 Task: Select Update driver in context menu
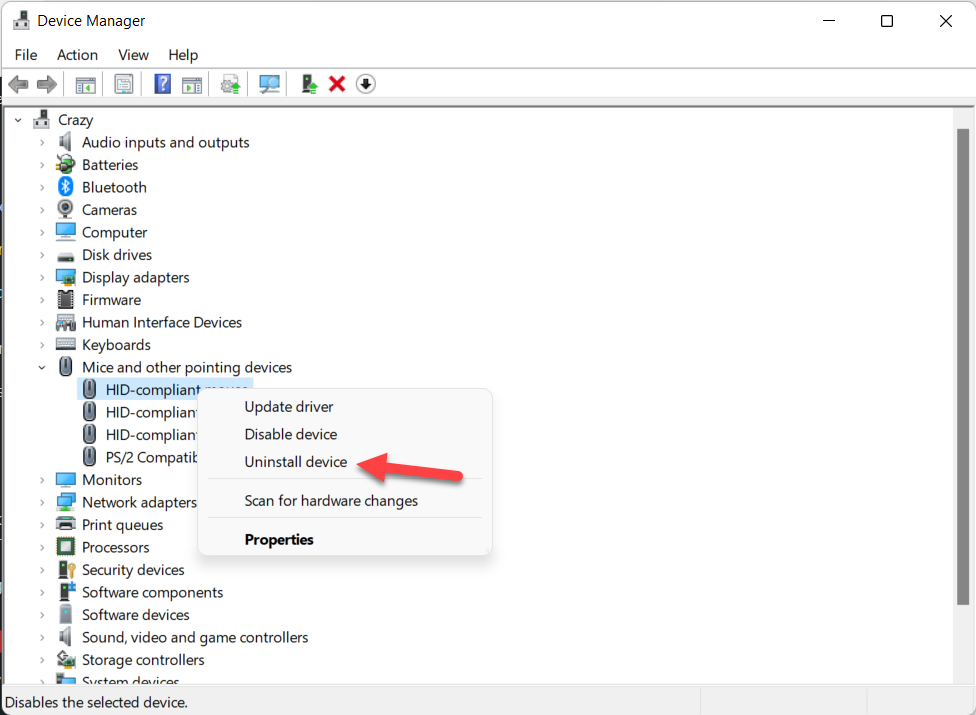coord(289,407)
